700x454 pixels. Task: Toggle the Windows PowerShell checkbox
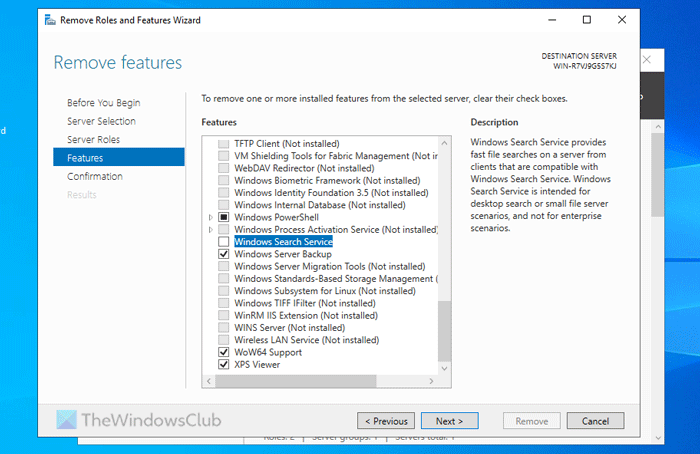[x=224, y=217]
